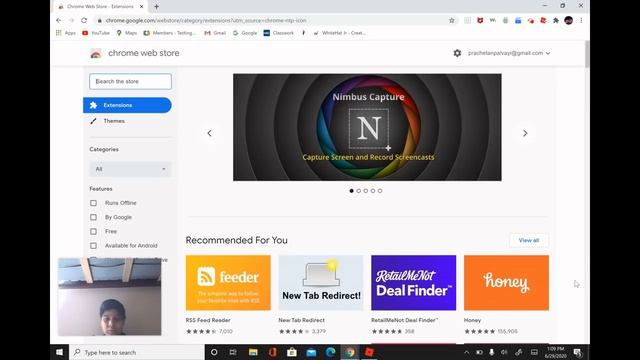
Task: Click the page vertical scrollbar
Action: pyautogui.click(x=587, y=54)
